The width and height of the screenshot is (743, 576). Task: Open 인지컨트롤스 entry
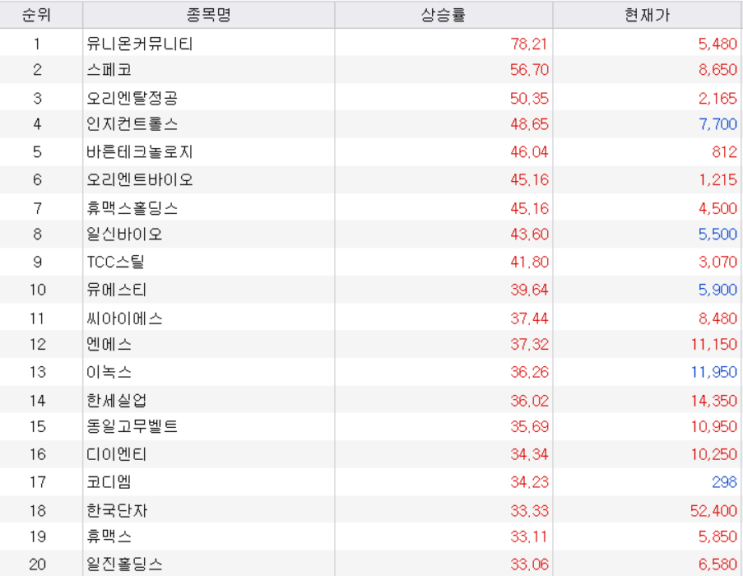(132, 124)
